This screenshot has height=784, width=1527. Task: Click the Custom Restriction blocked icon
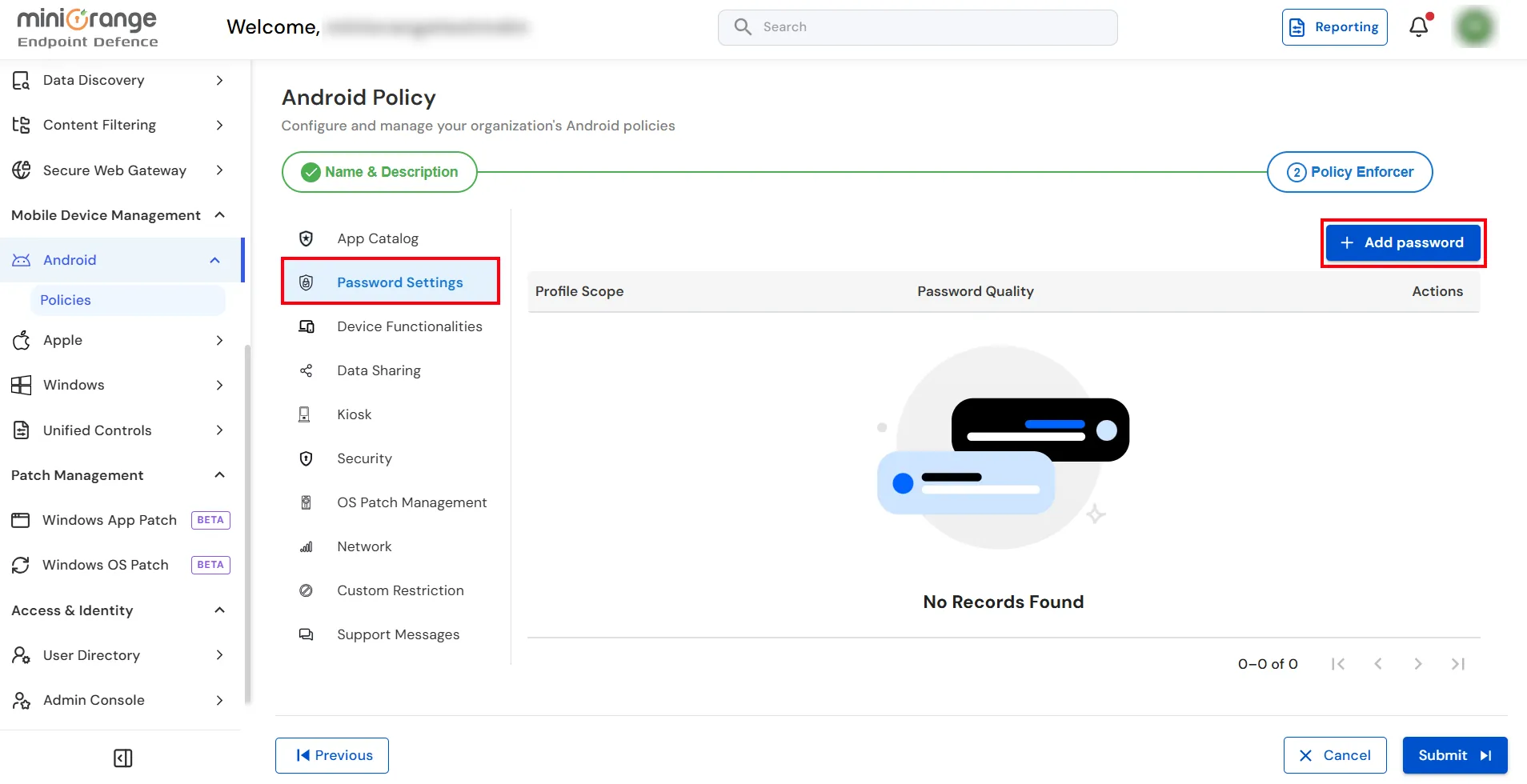coord(306,590)
